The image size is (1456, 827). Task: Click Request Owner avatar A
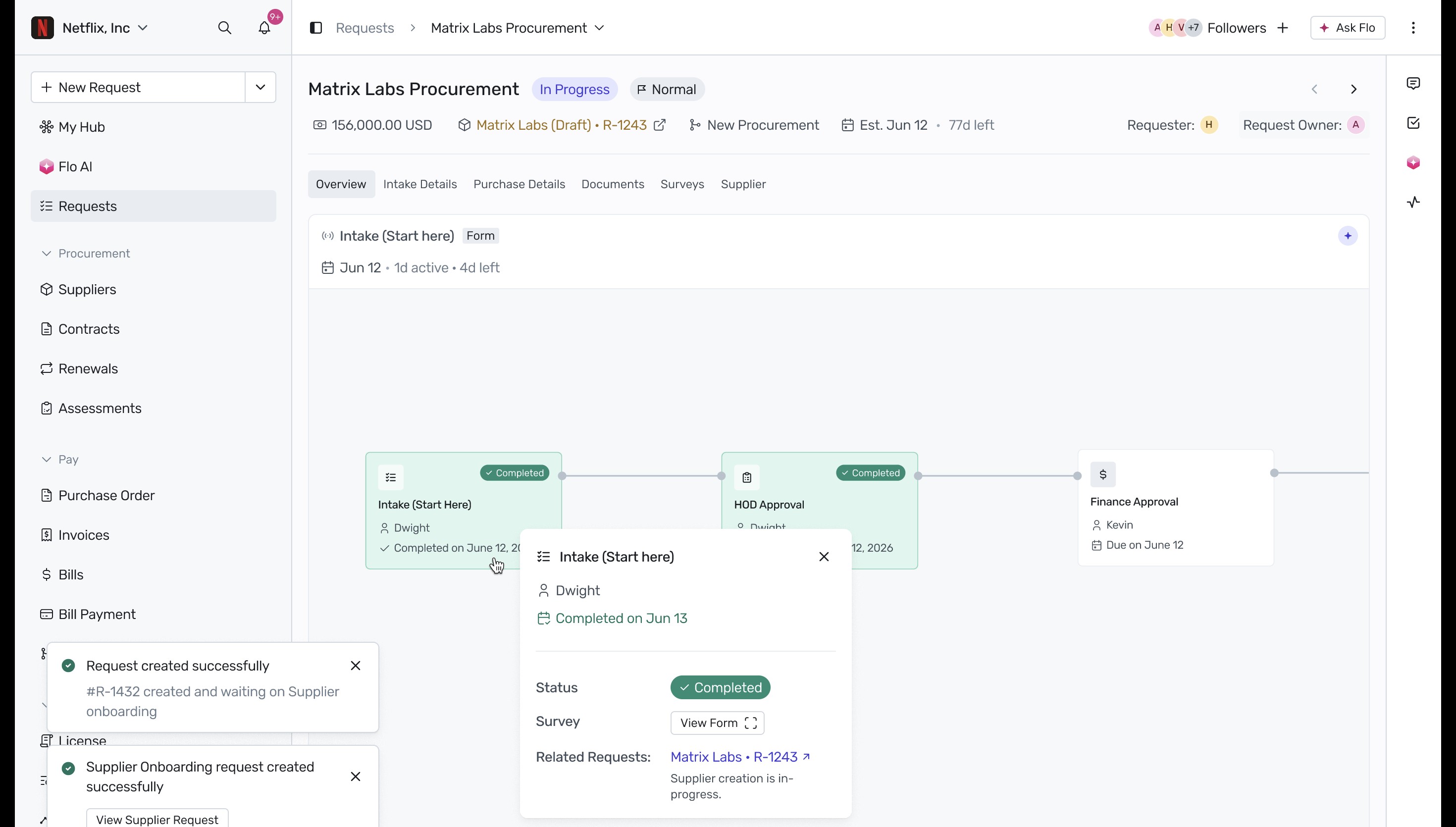click(1355, 125)
